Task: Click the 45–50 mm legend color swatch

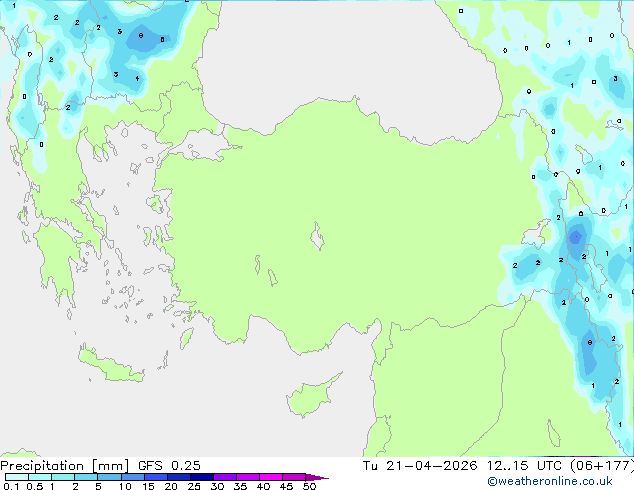Action: pos(294,477)
